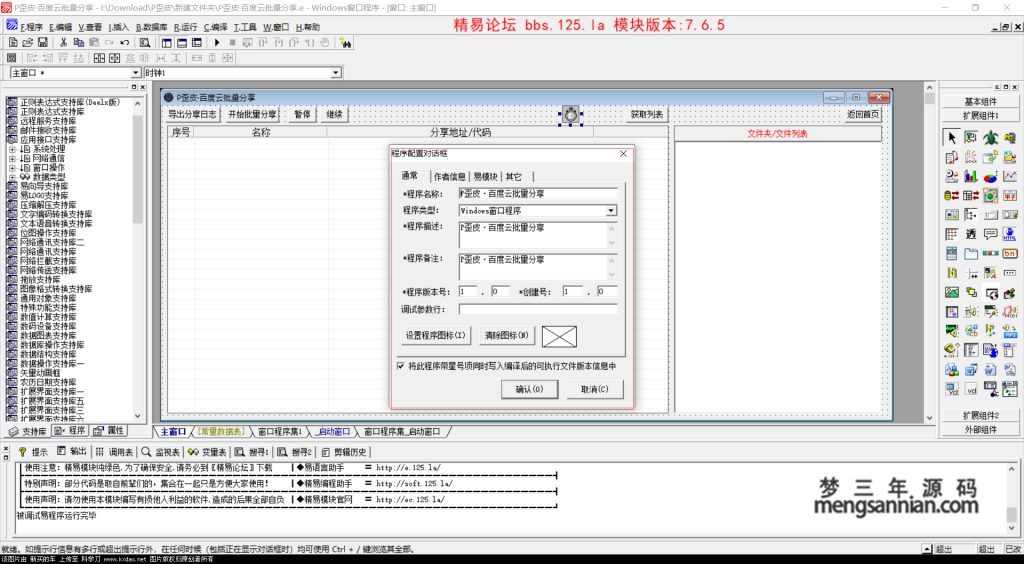This screenshot has width=1024, height=564.
Task: Click the binoculars help search icon
Action: [x=346, y=42]
